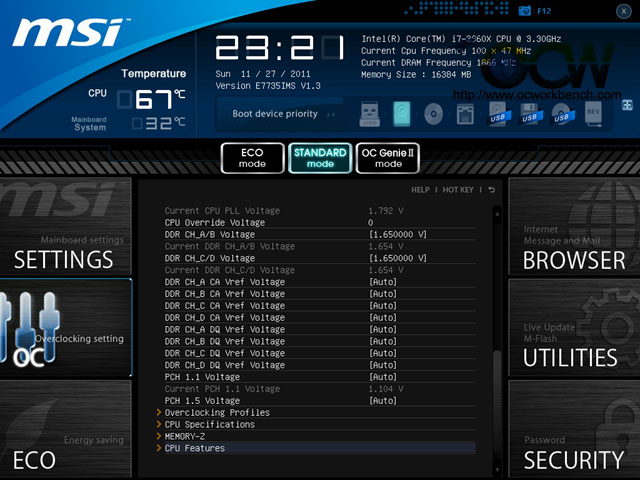Viewport: 640px width, 480px height.
Task: Open PCH 1.1 Voltage Auto option
Action: (x=383, y=377)
